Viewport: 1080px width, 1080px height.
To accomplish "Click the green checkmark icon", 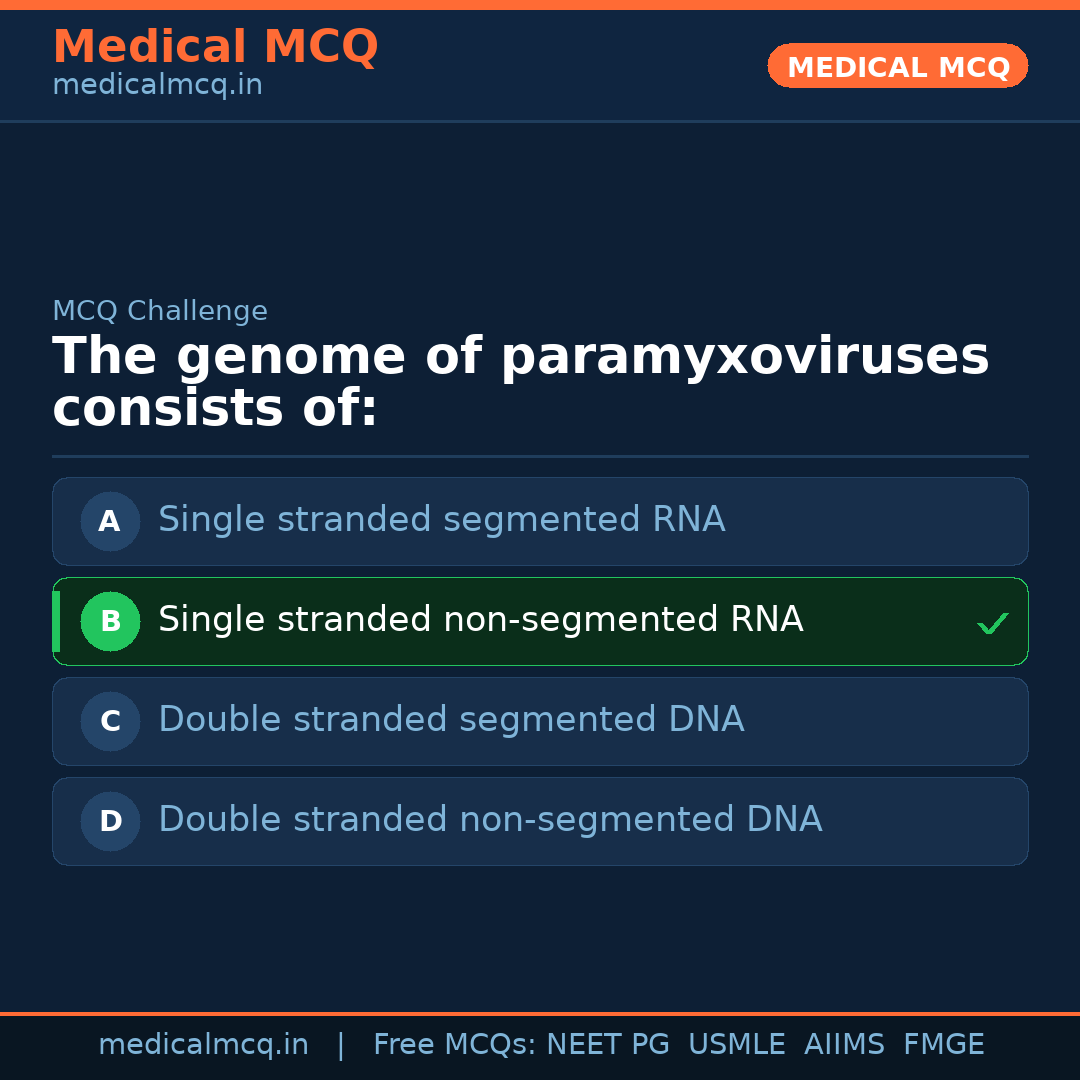I will click(x=992, y=624).
